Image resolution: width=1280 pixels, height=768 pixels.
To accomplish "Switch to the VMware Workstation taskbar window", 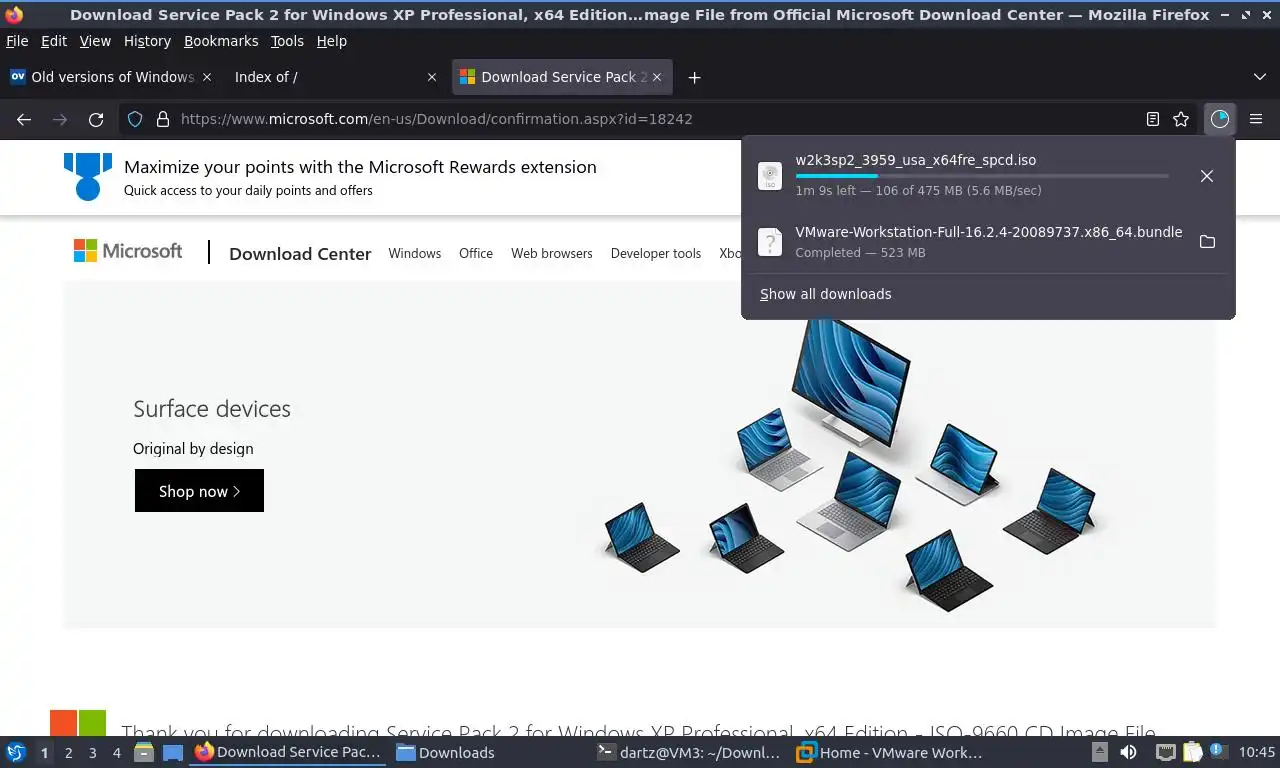I will 890,752.
